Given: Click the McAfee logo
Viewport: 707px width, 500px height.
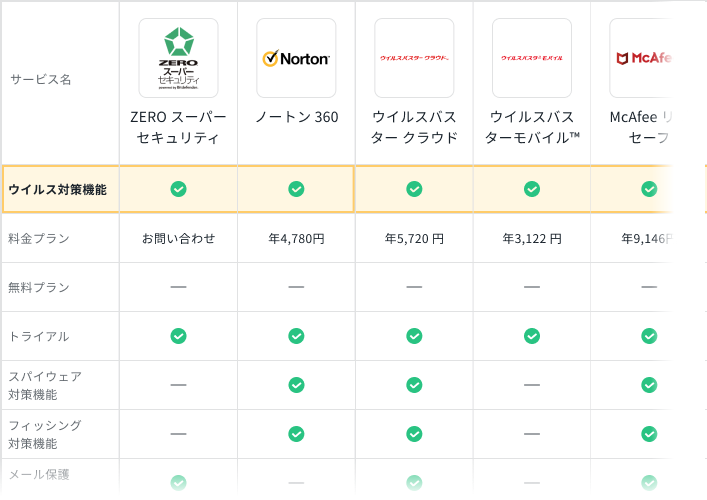Looking at the screenshot, I should tap(640, 58).
